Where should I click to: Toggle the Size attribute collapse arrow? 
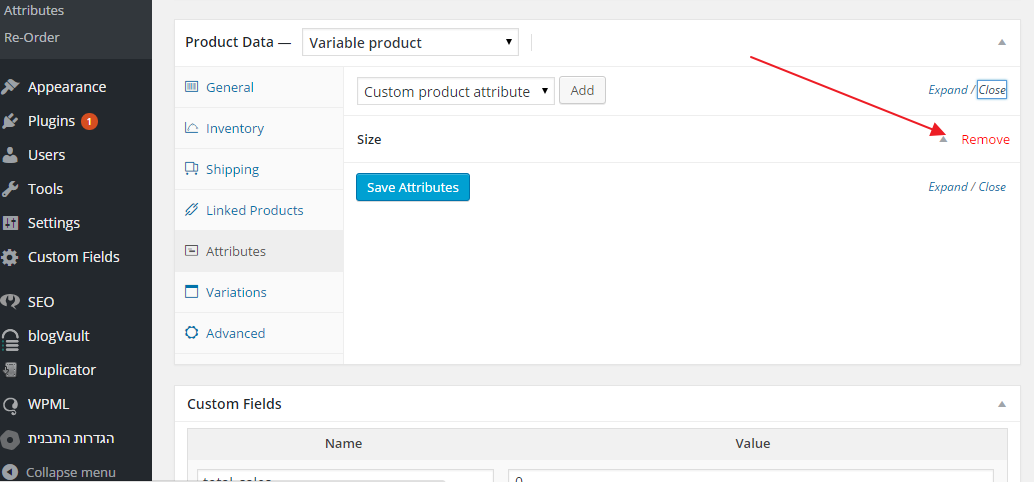(x=943, y=139)
